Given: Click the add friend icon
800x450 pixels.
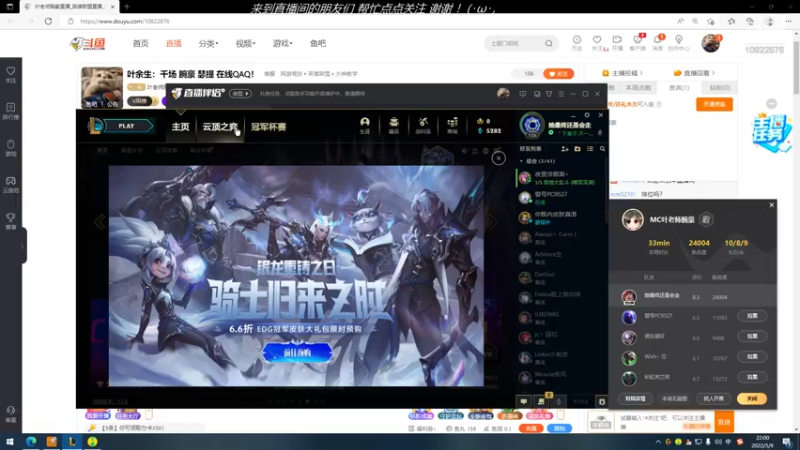Looking at the screenshot, I should pos(565,149).
